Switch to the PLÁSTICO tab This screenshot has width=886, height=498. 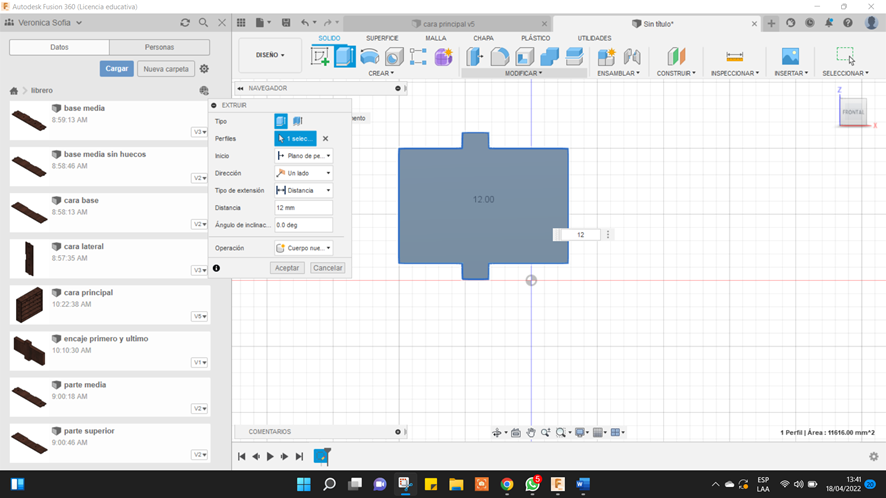point(536,38)
